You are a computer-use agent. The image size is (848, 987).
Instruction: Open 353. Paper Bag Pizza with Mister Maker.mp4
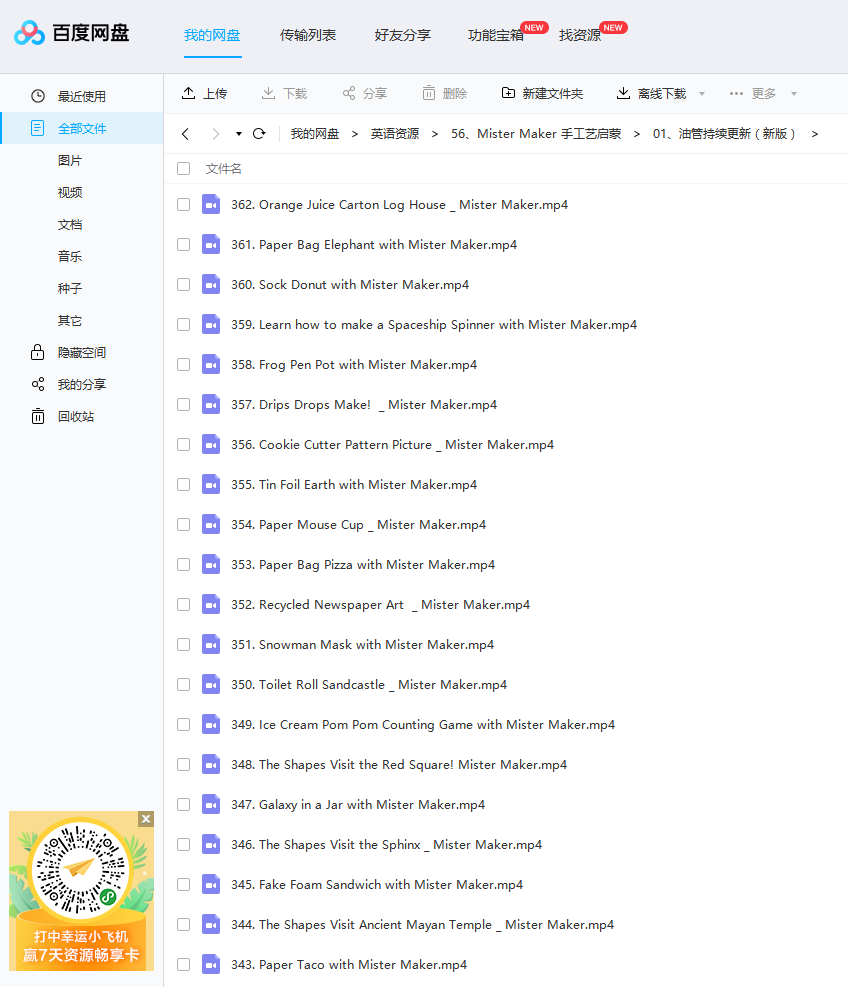pyautogui.click(x=363, y=565)
